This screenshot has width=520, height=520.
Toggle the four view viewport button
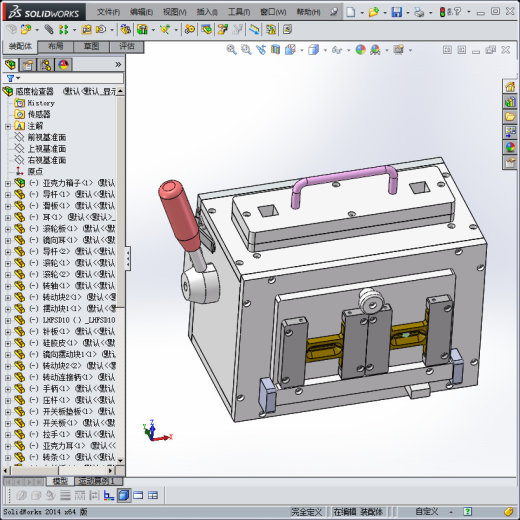[x=153, y=495]
